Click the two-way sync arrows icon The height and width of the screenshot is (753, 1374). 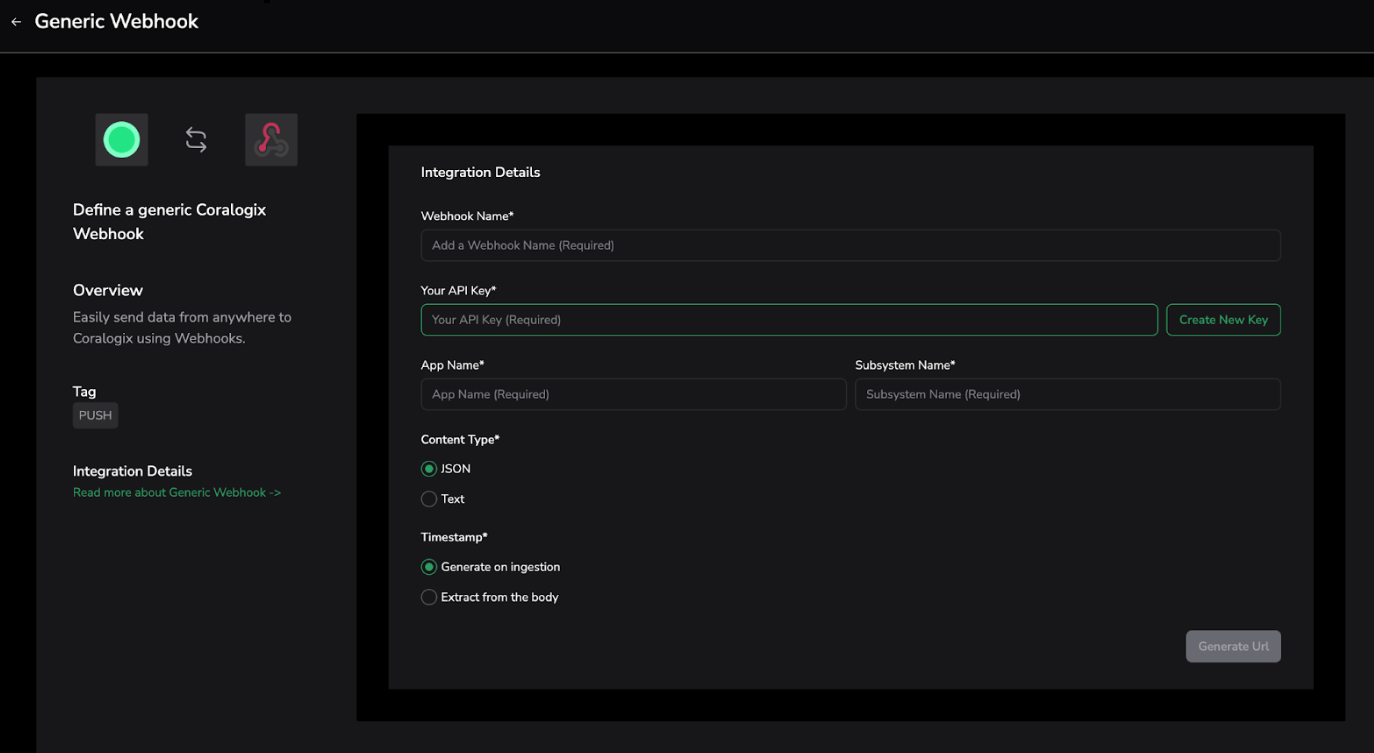tap(196, 140)
